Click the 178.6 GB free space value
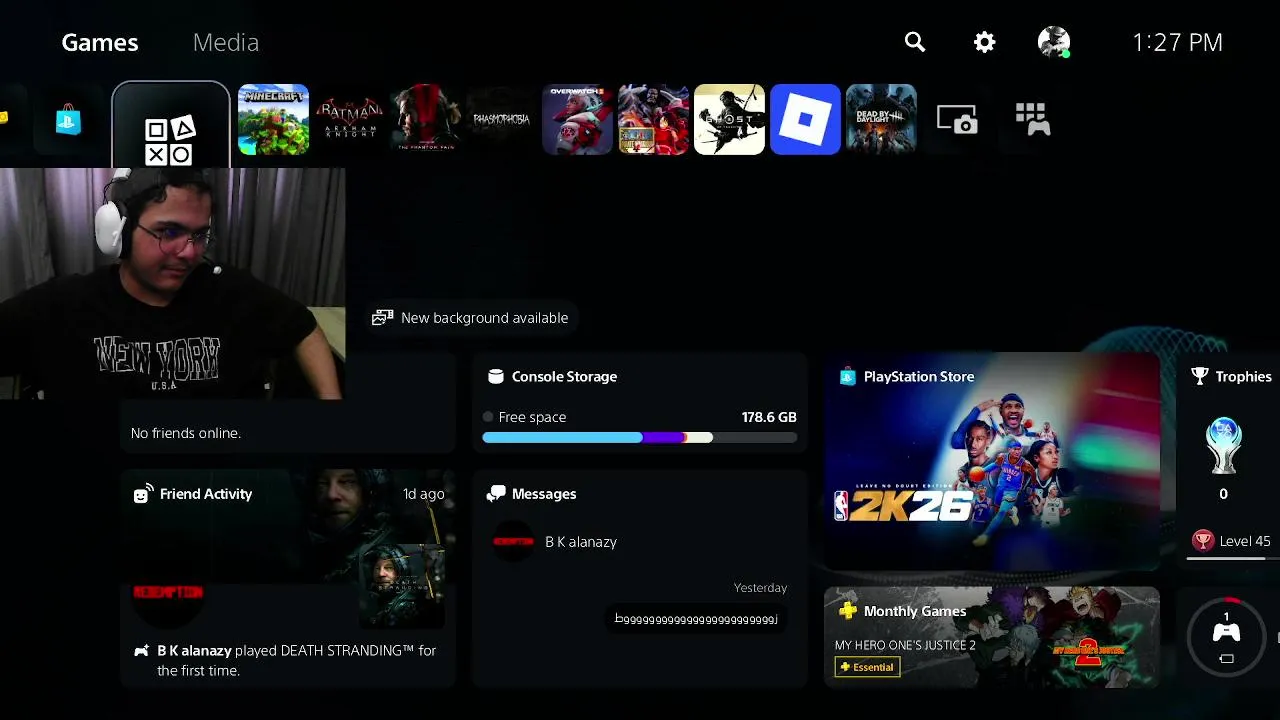Screen dimensions: 1280x720 769,417
